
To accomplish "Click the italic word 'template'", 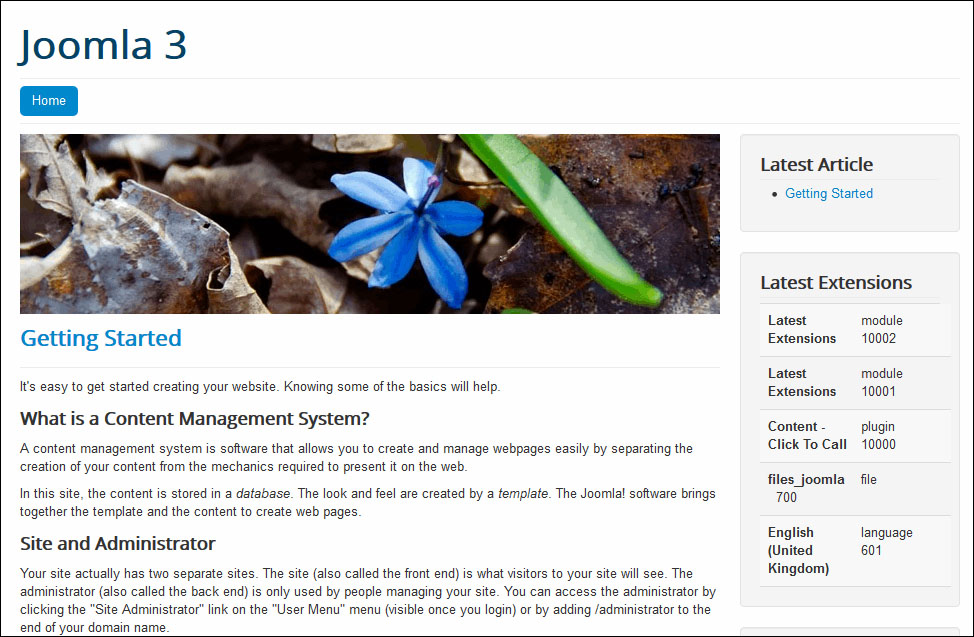I will [523, 493].
